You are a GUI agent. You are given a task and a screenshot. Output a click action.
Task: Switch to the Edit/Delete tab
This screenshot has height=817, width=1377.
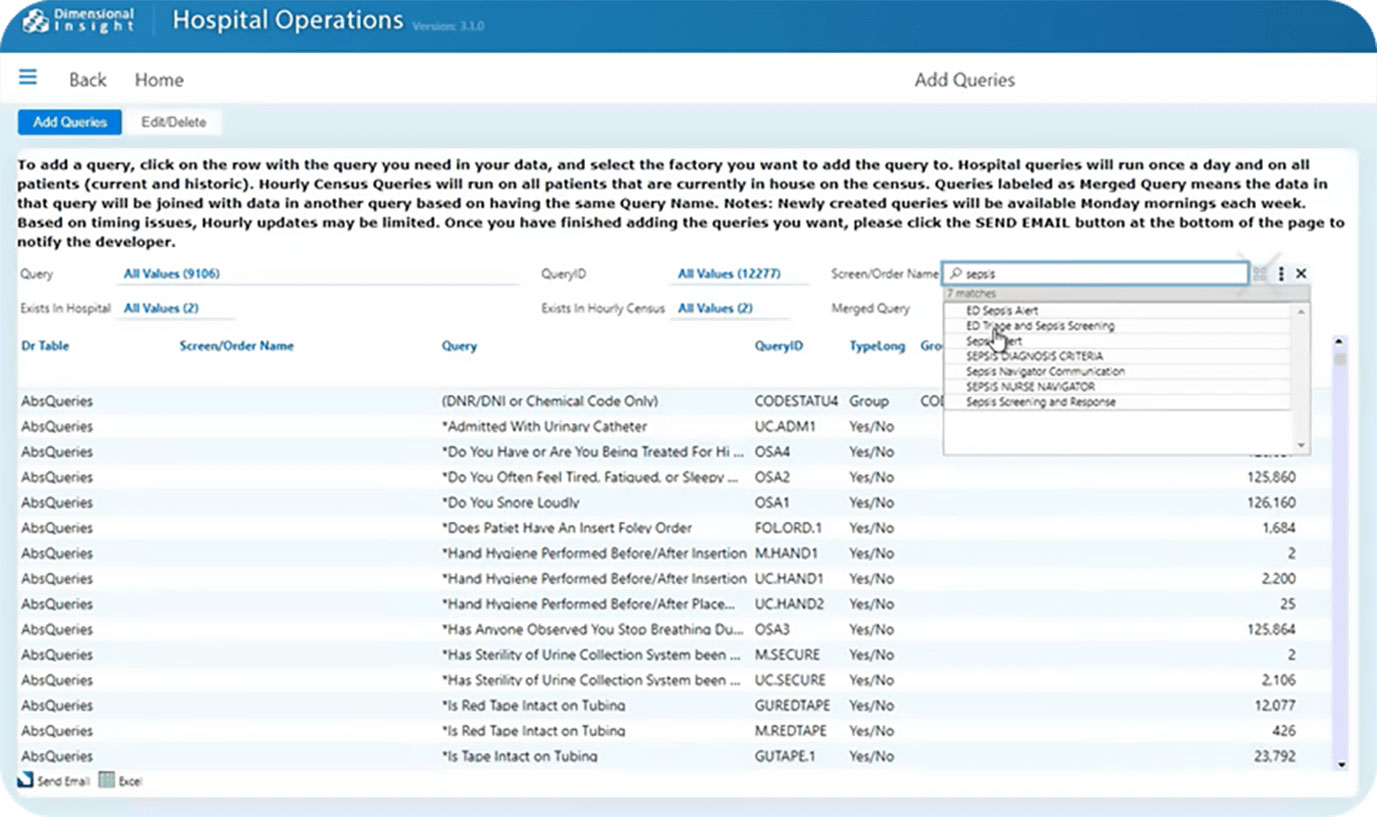click(174, 122)
